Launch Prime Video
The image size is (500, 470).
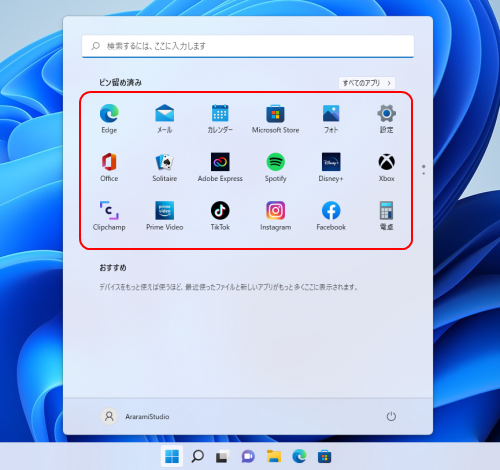pos(165,216)
